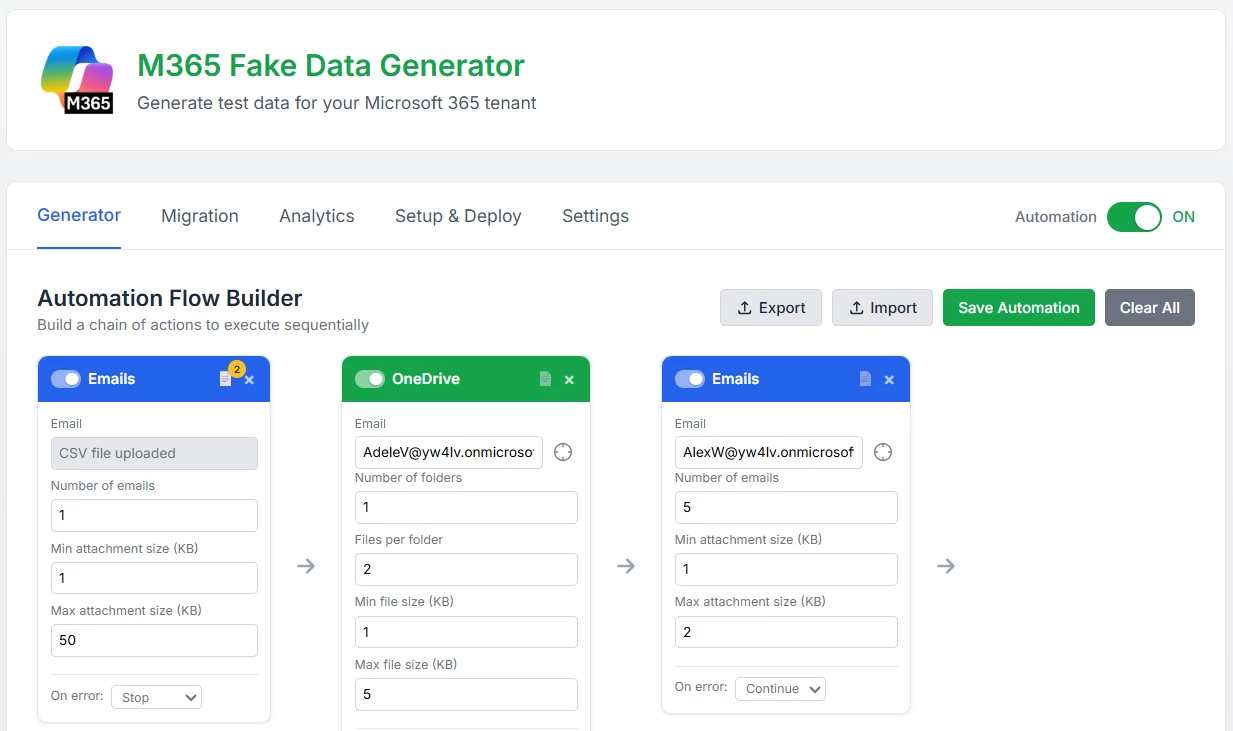The width and height of the screenshot is (1233, 731).
Task: Switch to the Migration tab
Action: click(x=200, y=216)
